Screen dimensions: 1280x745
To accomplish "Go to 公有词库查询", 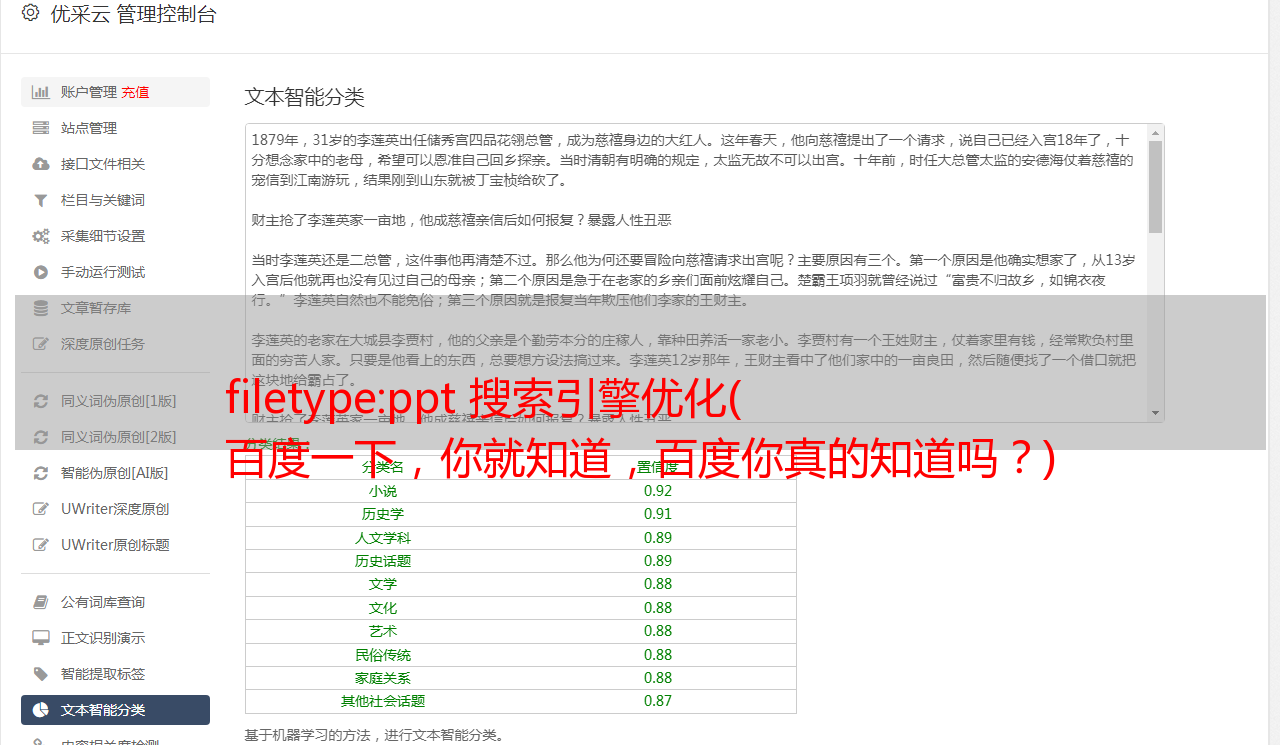I will coord(115,602).
